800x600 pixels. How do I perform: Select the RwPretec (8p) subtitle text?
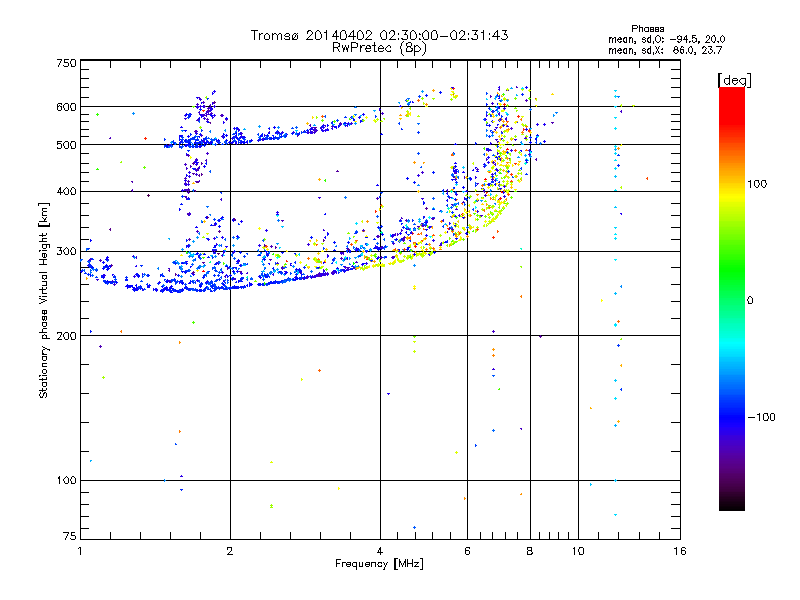point(379,47)
